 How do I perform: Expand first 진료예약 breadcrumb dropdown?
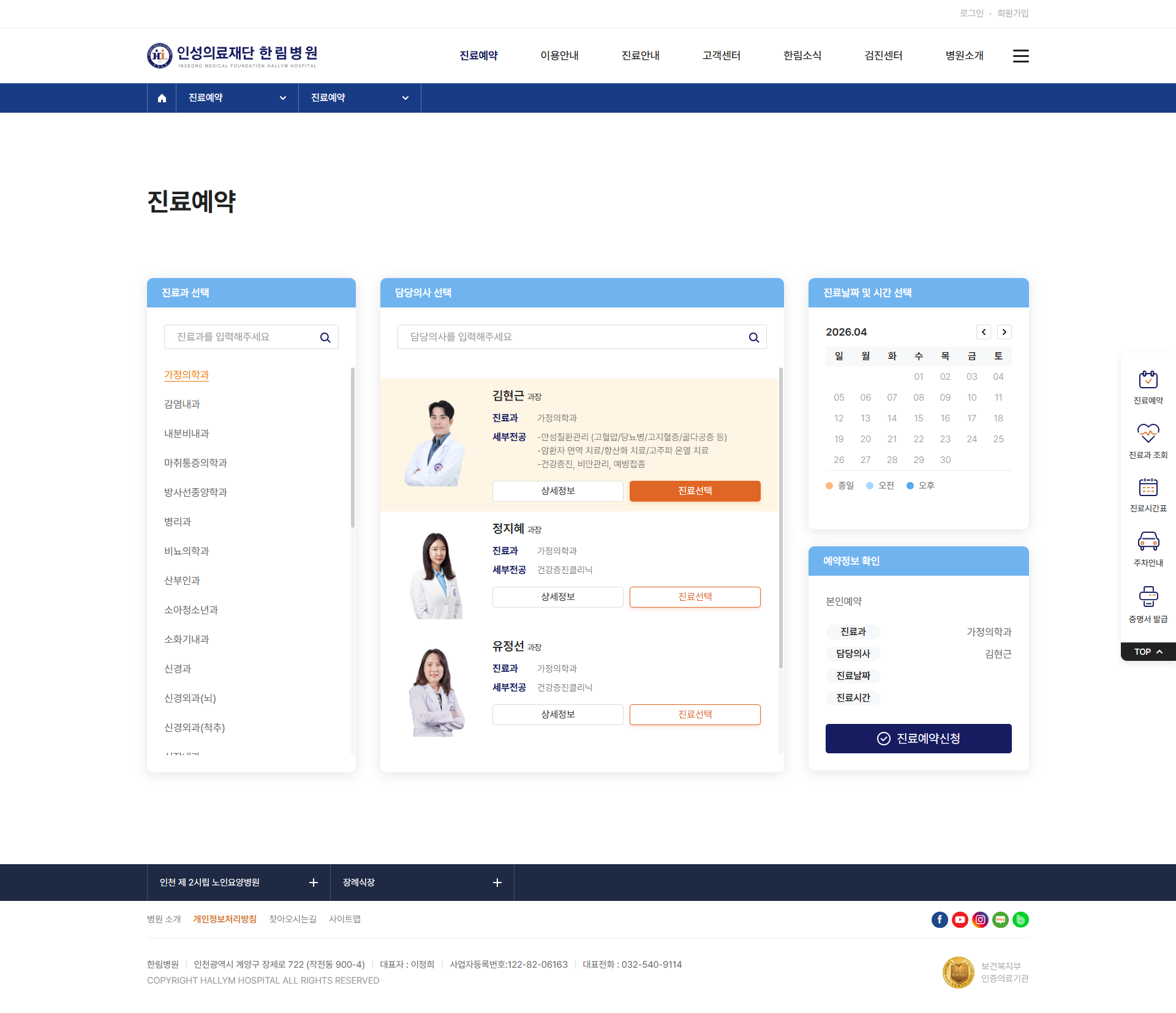[237, 98]
